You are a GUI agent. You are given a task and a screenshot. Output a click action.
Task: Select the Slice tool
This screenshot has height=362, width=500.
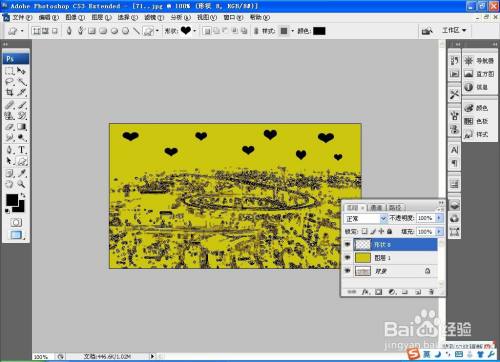pyautogui.click(x=21, y=92)
